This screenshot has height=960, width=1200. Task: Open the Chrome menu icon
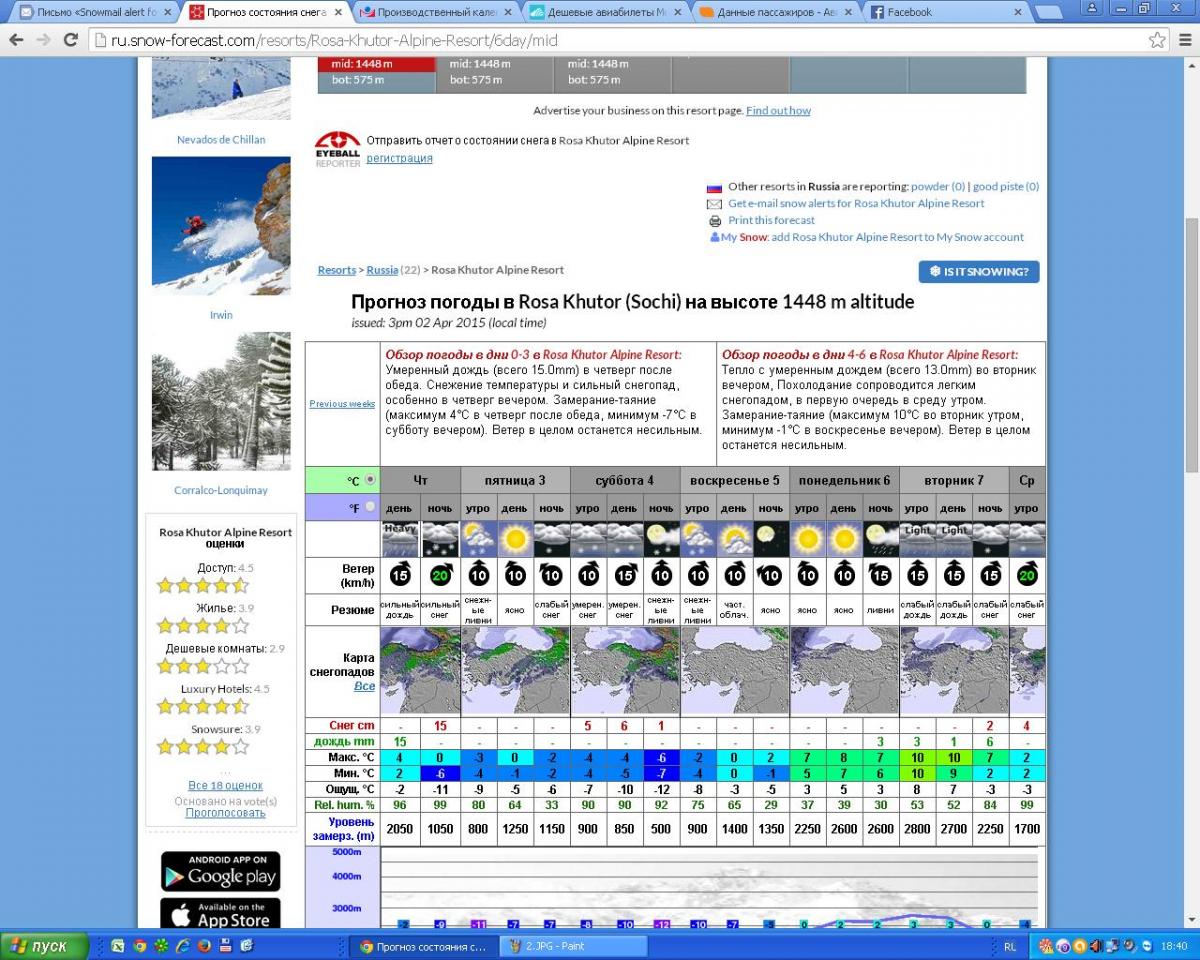pyautogui.click(x=1184, y=40)
